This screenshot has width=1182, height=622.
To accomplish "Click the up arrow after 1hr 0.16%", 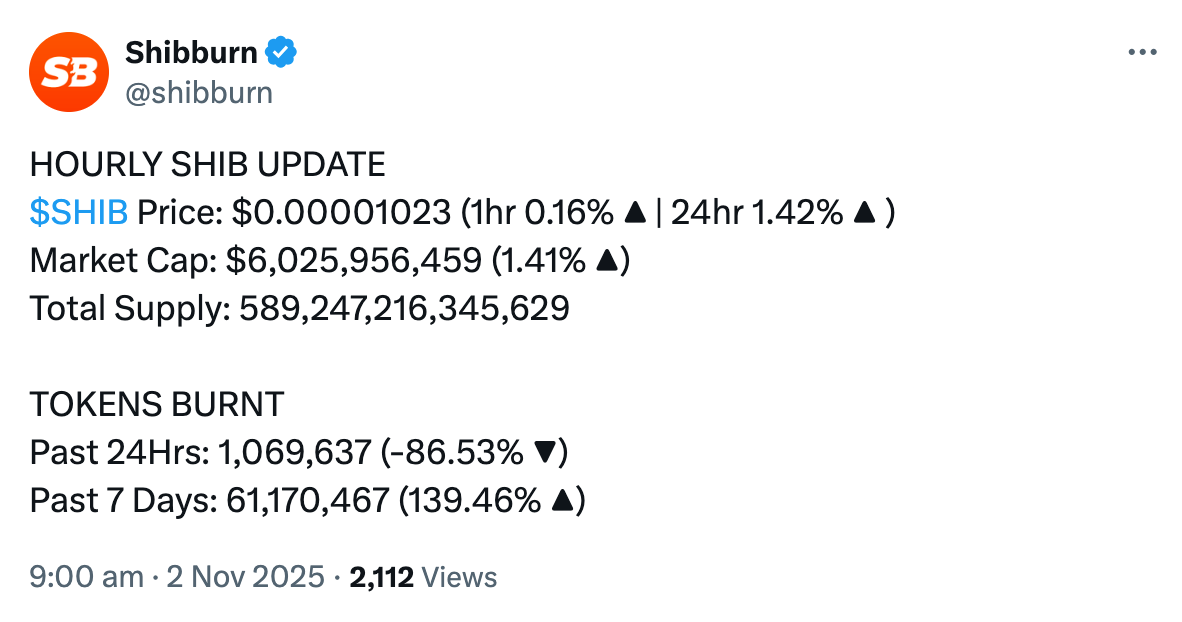I will pos(633,212).
